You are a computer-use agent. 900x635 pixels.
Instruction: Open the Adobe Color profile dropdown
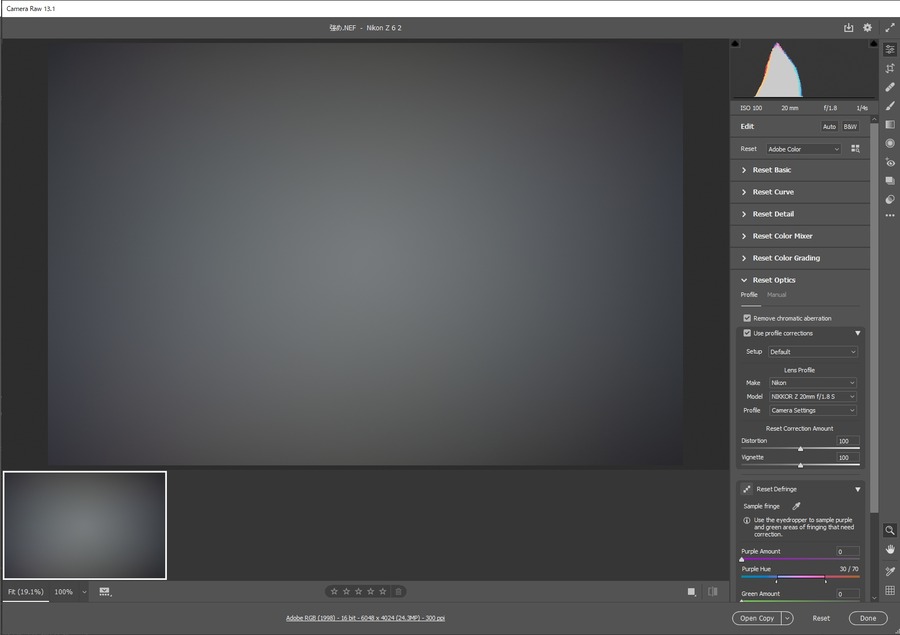coord(804,149)
